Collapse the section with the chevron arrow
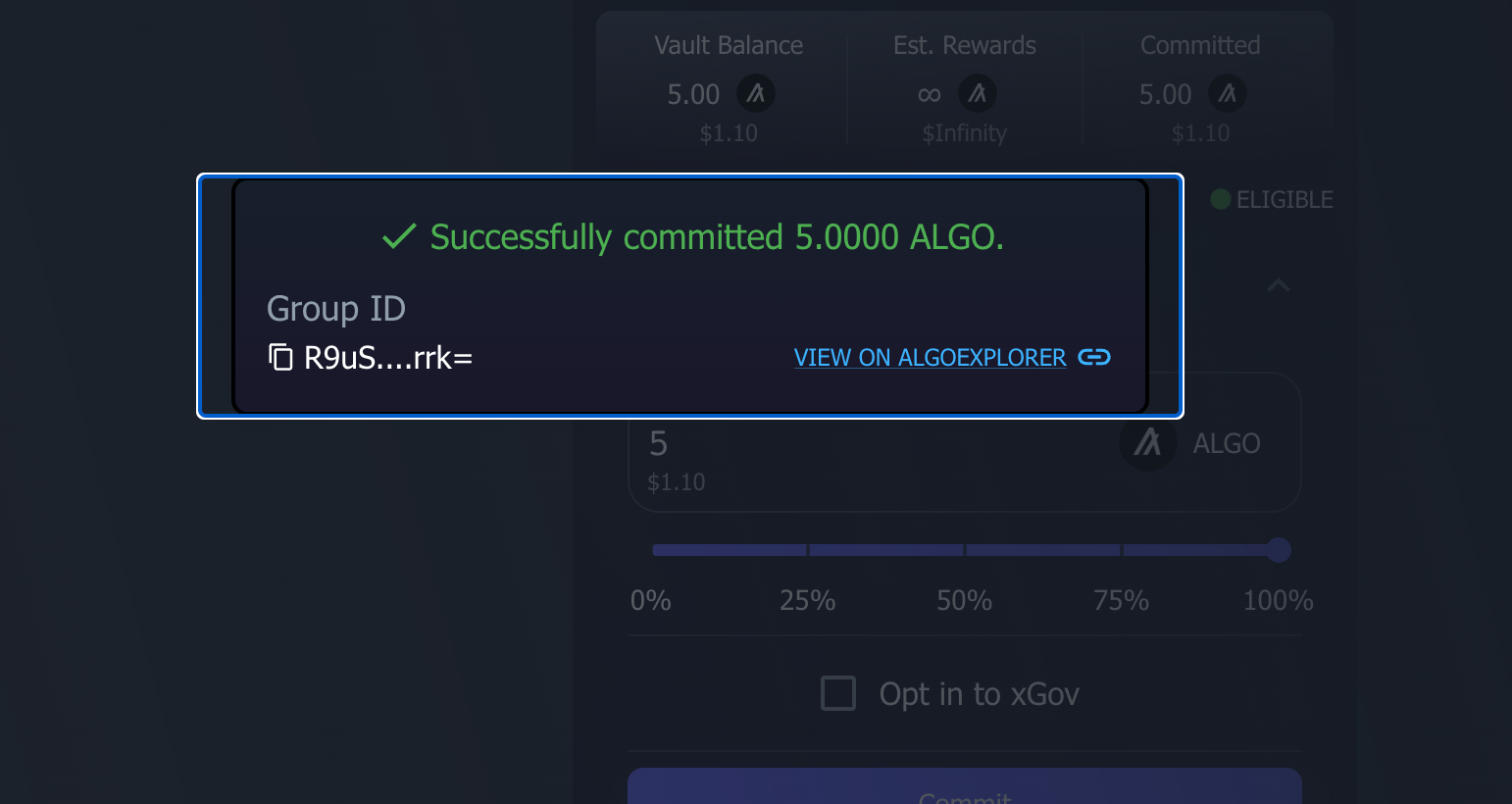This screenshot has width=1512, height=804. tap(1278, 285)
